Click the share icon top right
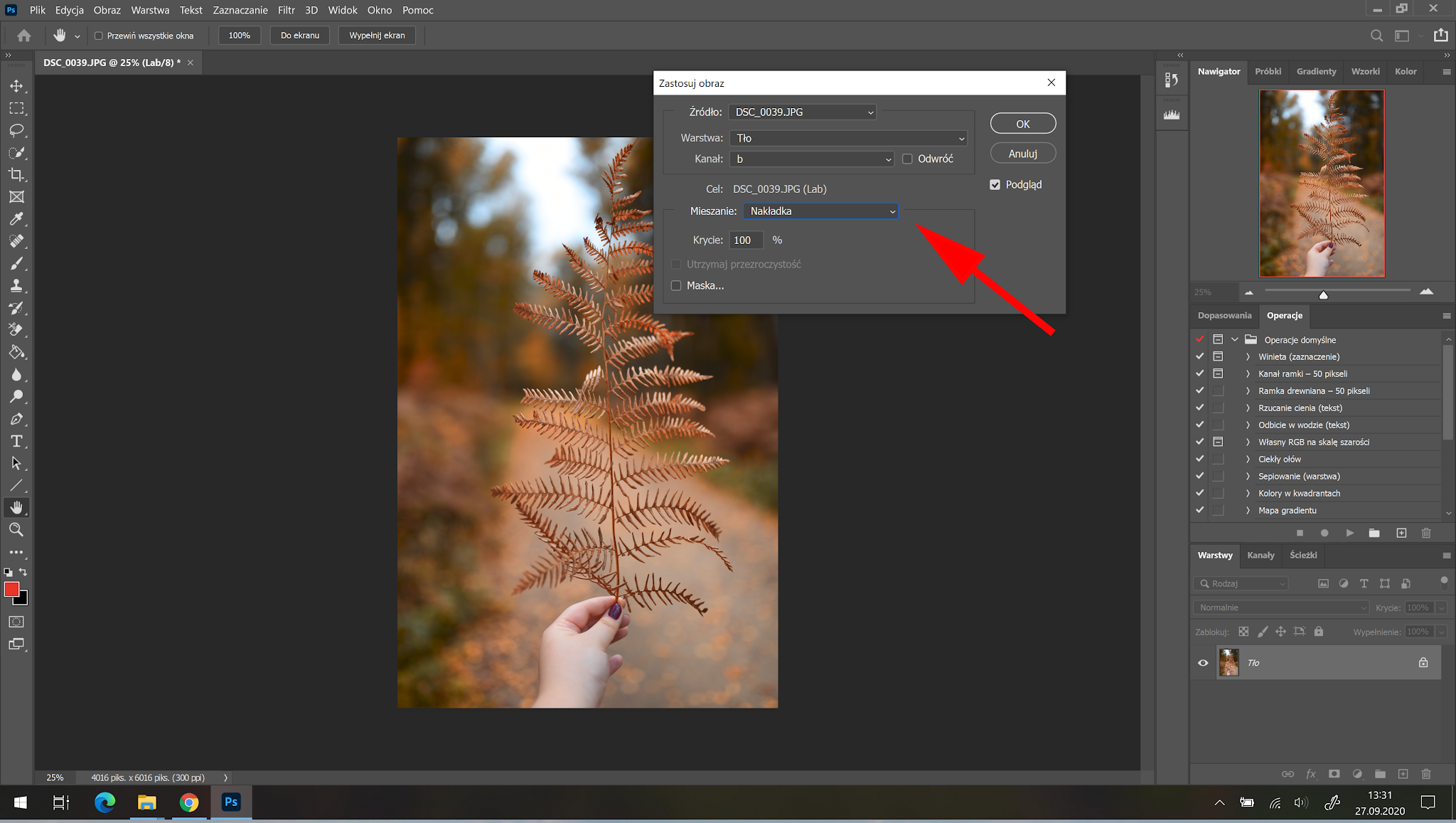Viewport: 1456px width, 823px height. (x=1440, y=35)
